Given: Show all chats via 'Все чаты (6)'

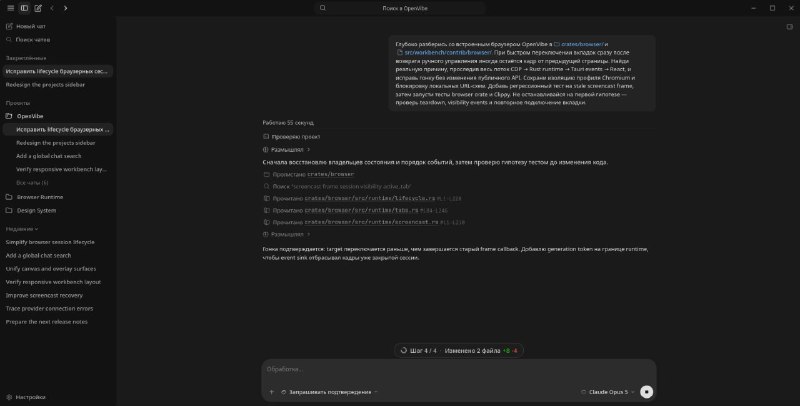Looking at the screenshot, I should (32, 183).
